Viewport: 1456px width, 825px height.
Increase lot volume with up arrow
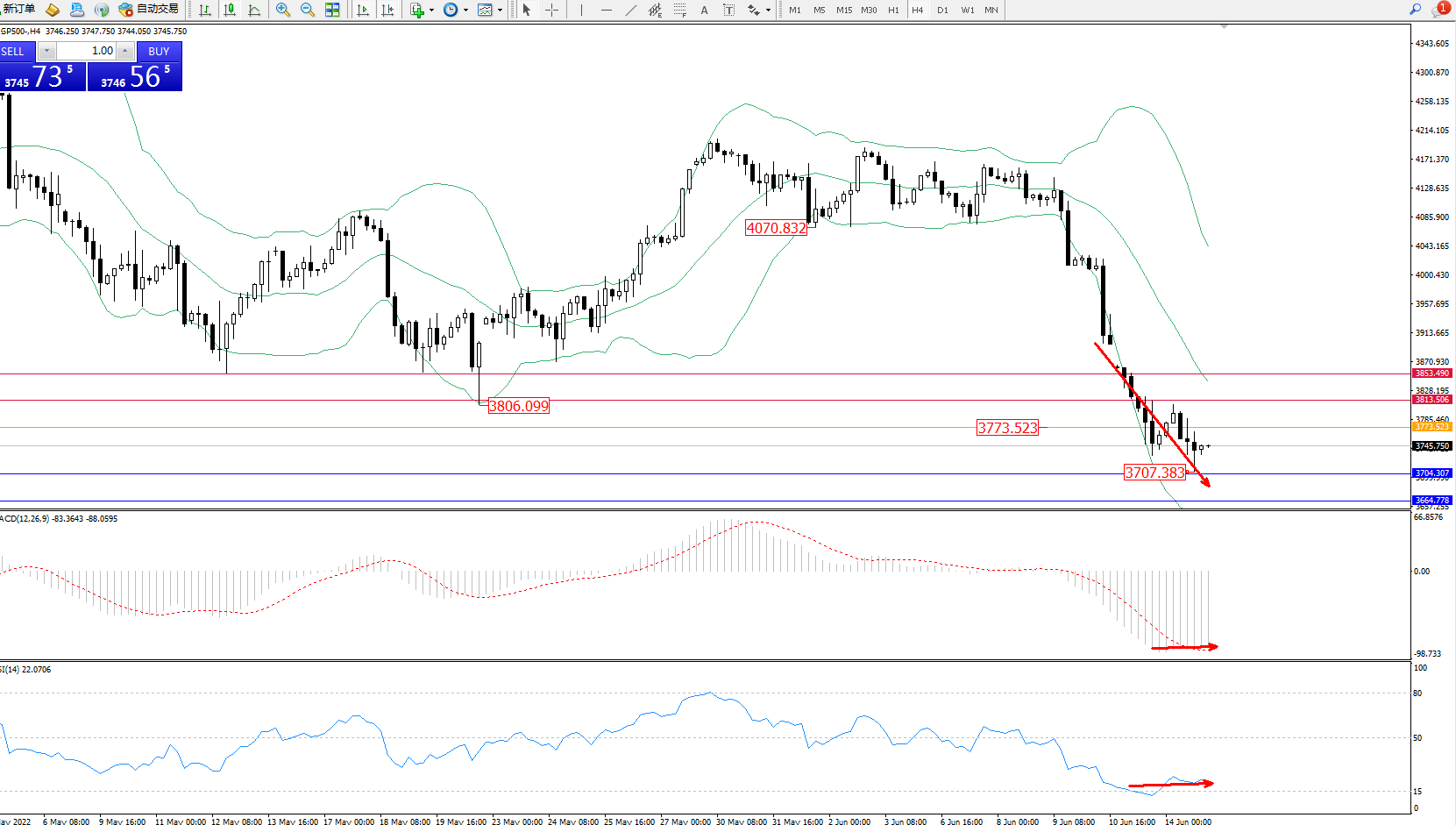point(125,51)
